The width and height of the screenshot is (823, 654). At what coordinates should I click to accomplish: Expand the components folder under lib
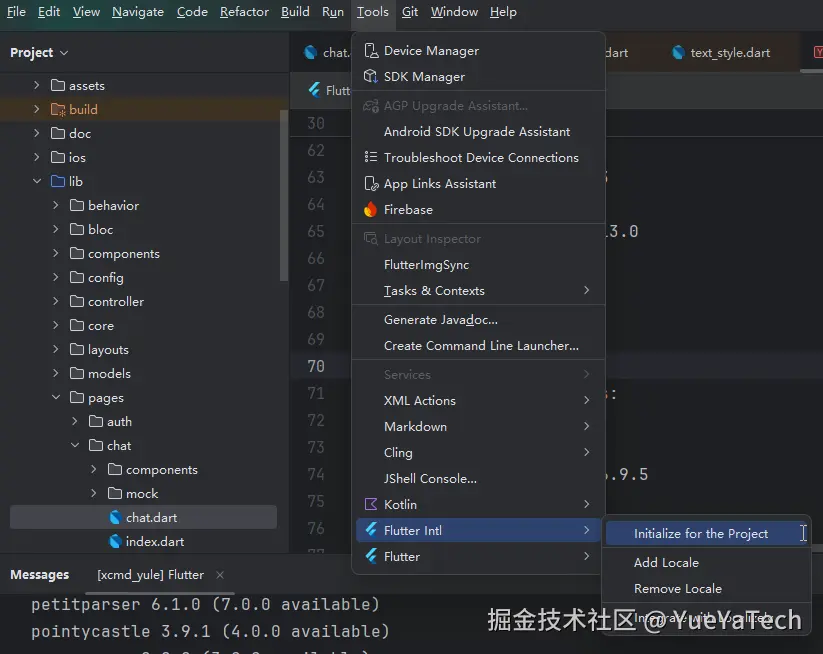(x=56, y=254)
